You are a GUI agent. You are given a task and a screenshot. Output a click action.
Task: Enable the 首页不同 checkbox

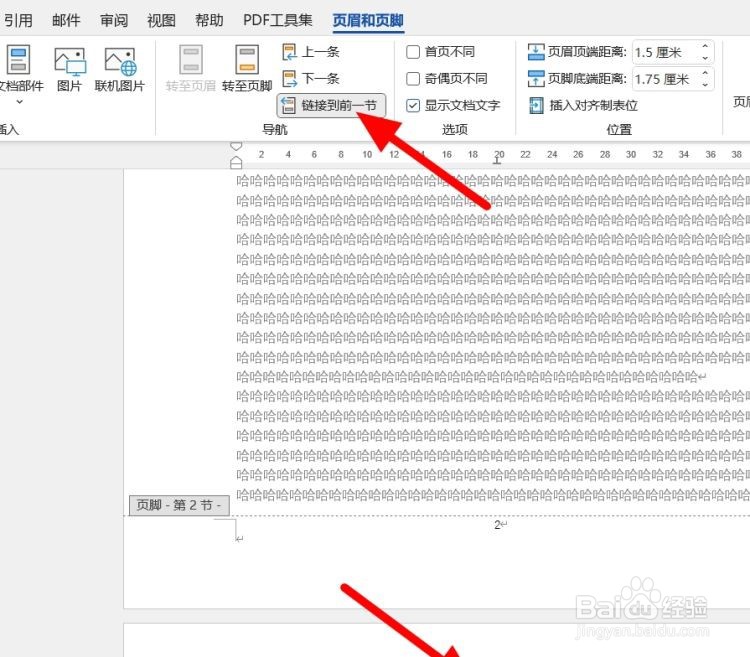tap(413, 52)
